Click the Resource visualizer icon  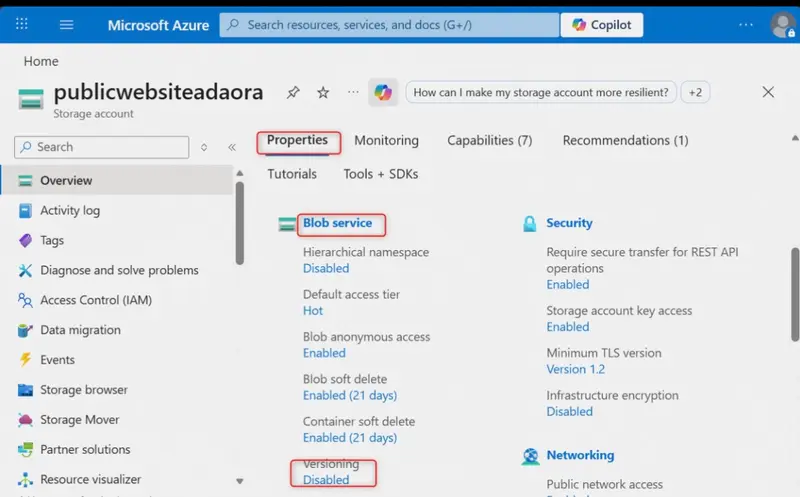point(25,479)
